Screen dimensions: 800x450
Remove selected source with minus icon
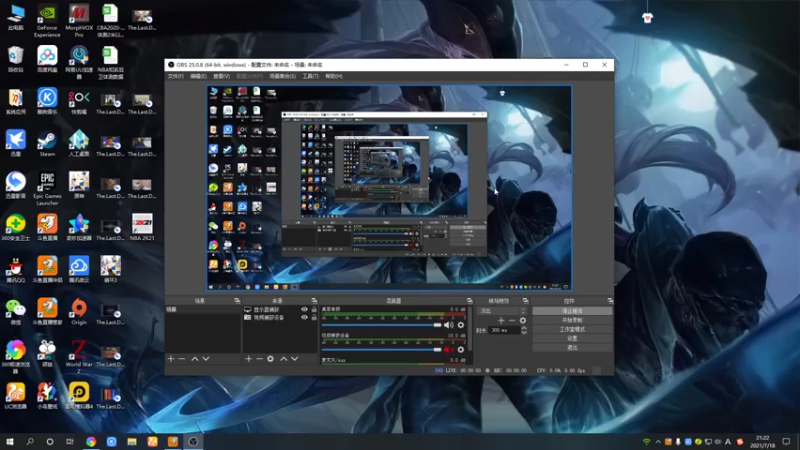[x=259, y=359]
